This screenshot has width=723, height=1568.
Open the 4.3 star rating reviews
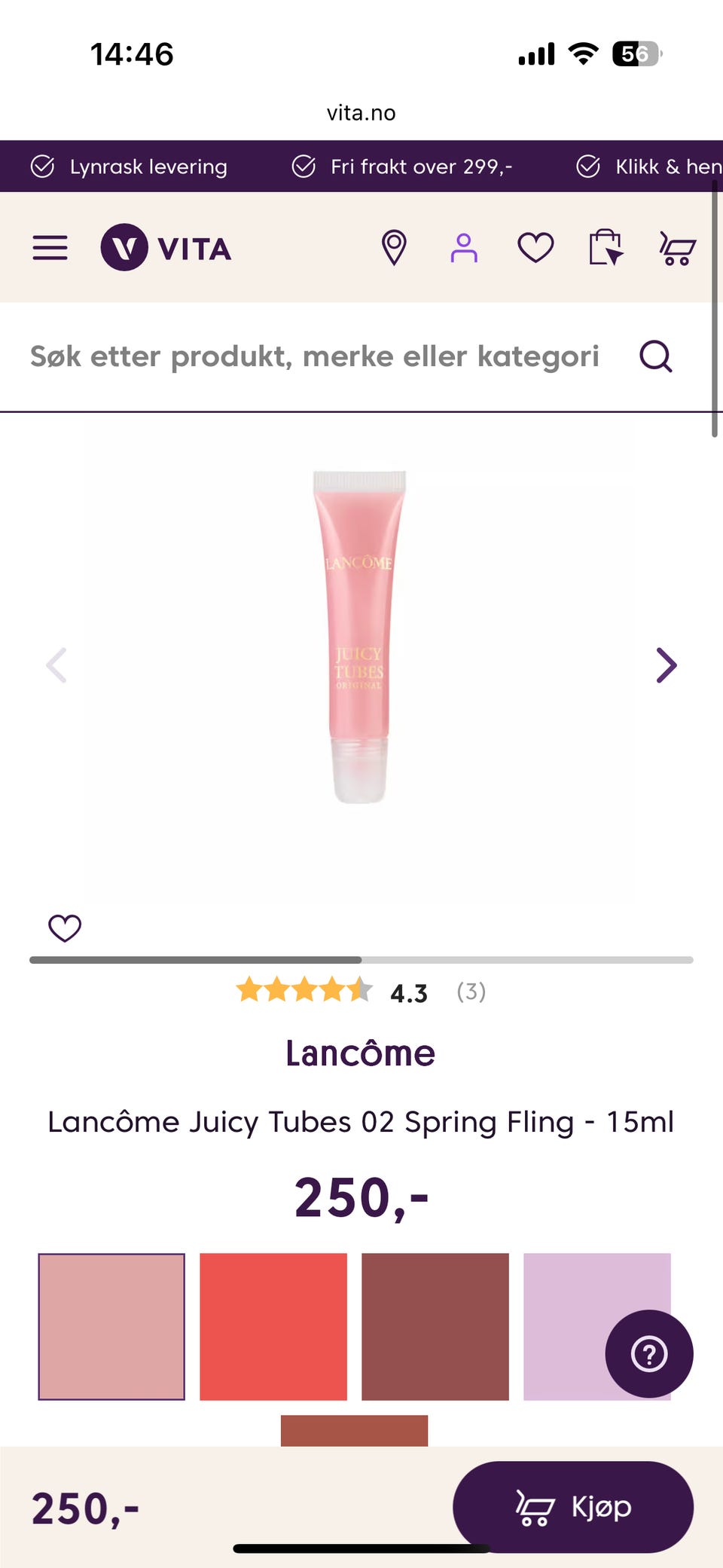click(361, 991)
